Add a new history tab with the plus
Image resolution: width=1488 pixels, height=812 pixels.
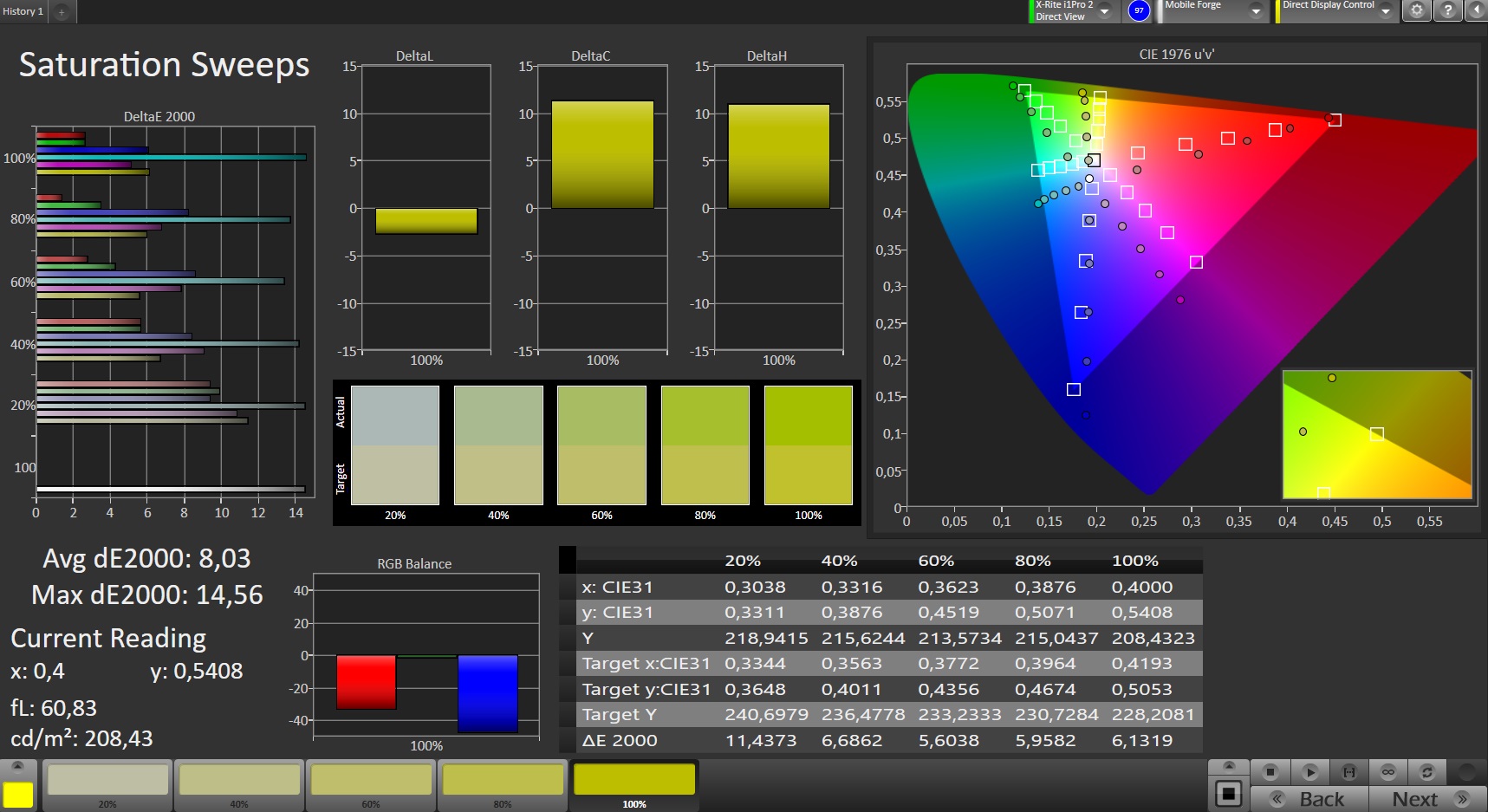pos(62,12)
